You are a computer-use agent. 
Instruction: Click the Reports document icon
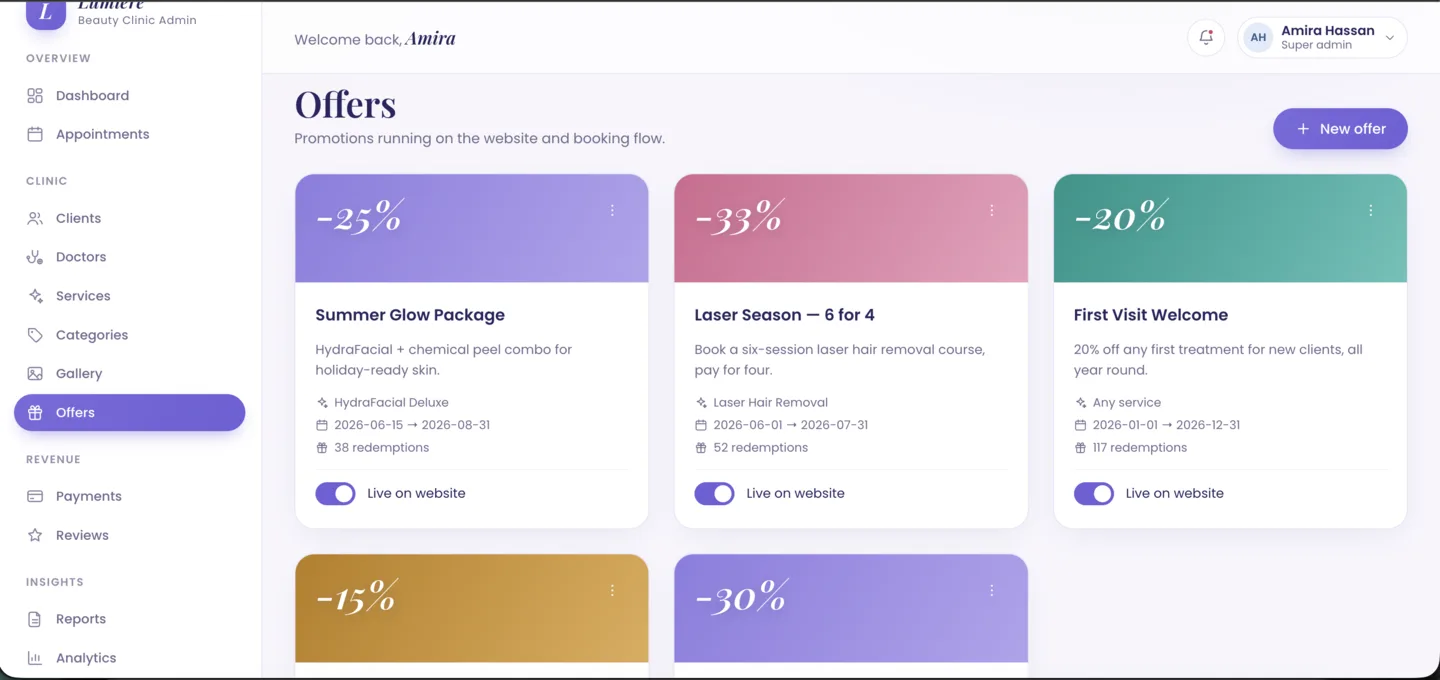(35, 619)
